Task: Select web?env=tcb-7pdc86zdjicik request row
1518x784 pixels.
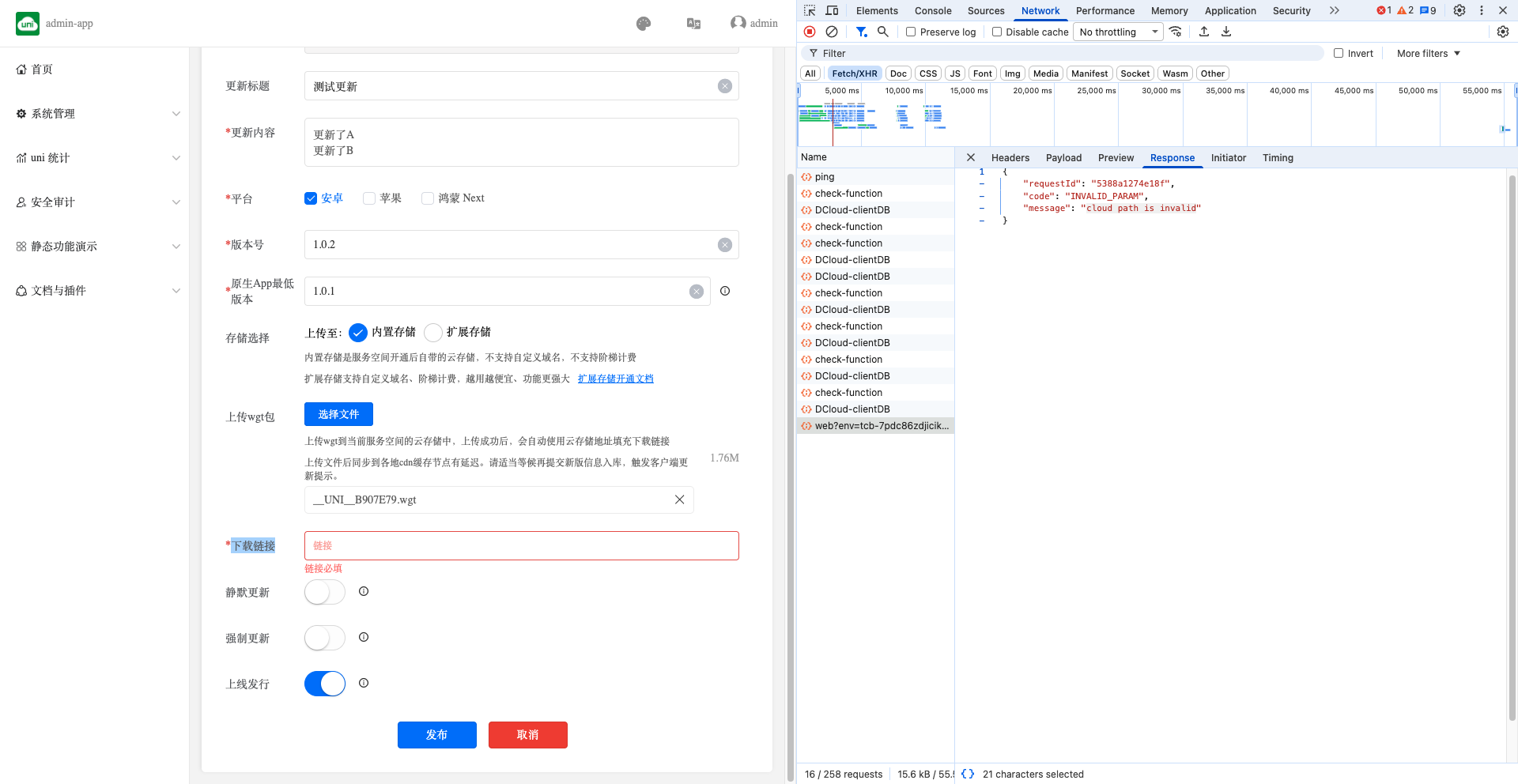Action: [875, 425]
